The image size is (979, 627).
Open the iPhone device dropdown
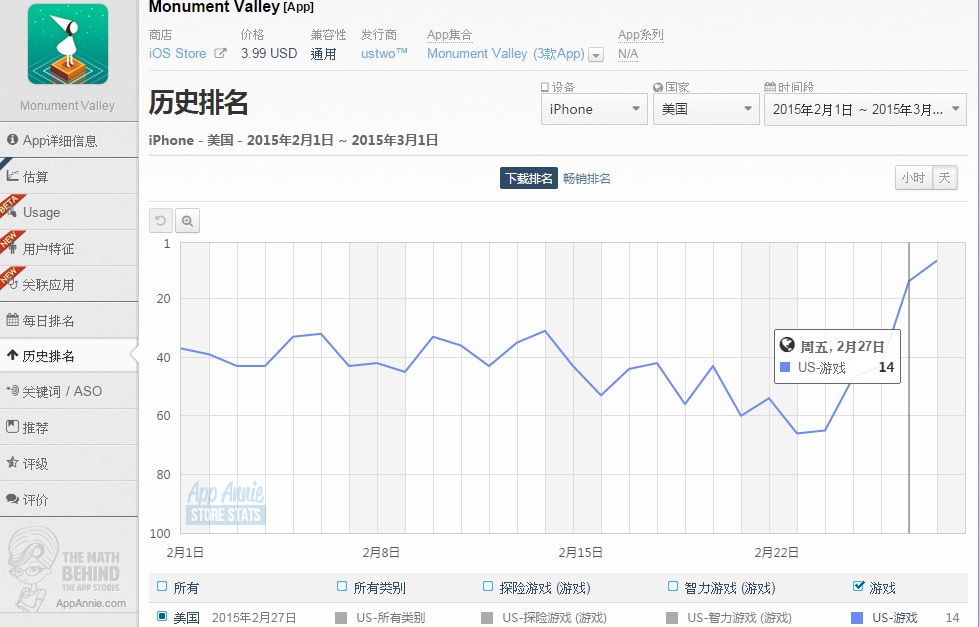click(594, 109)
